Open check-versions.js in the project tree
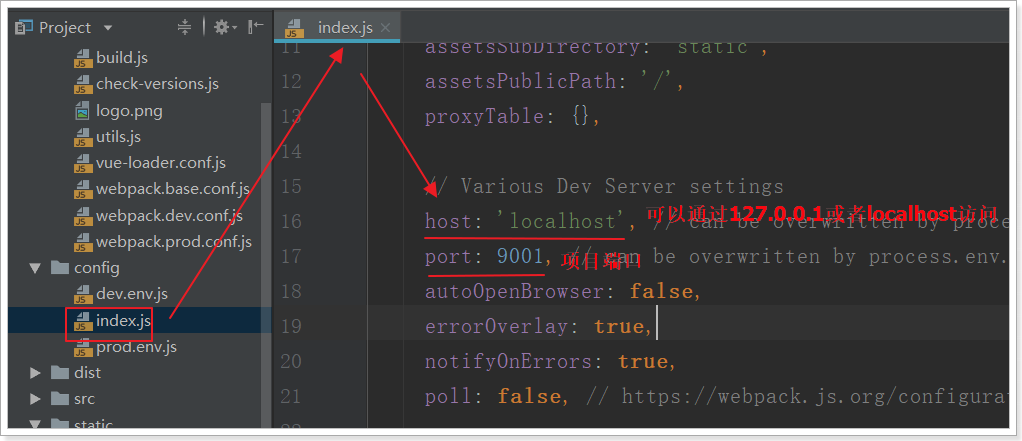1022x441 pixels. 157,84
